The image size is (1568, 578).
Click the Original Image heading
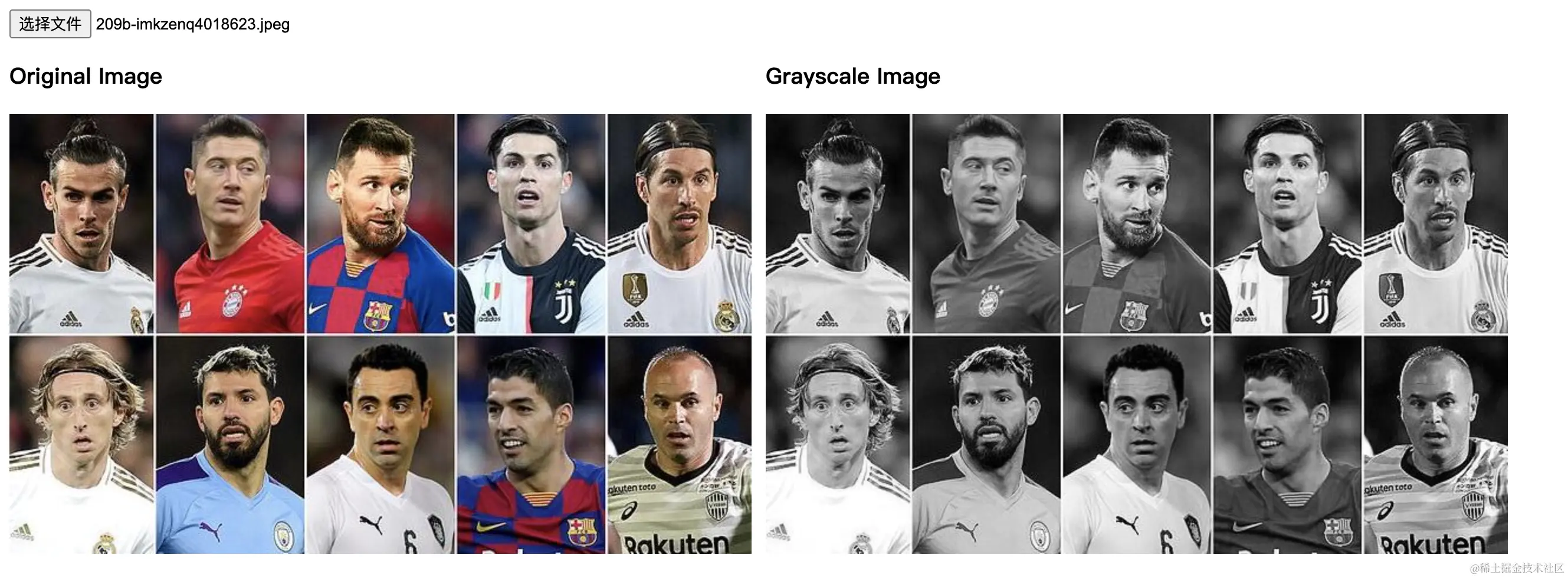coord(86,76)
